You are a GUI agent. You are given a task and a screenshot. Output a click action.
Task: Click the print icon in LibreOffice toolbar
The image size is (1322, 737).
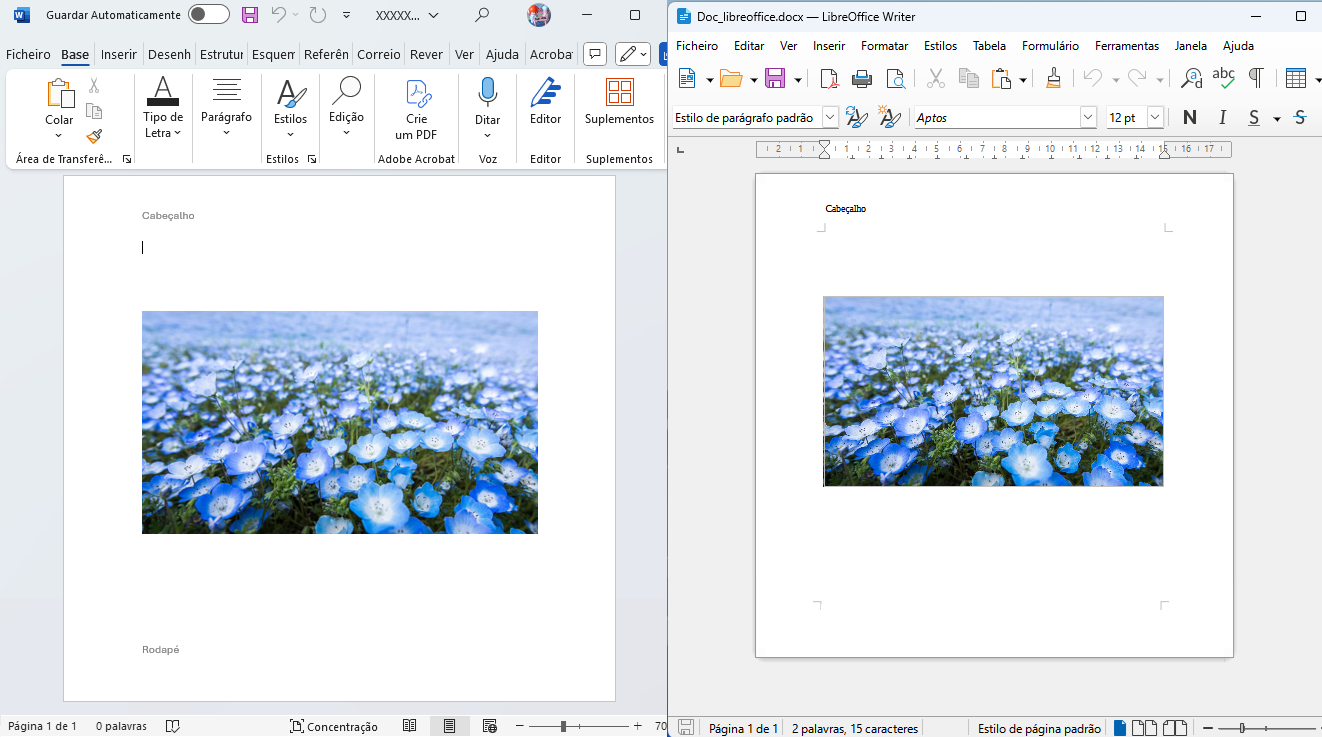point(862,78)
